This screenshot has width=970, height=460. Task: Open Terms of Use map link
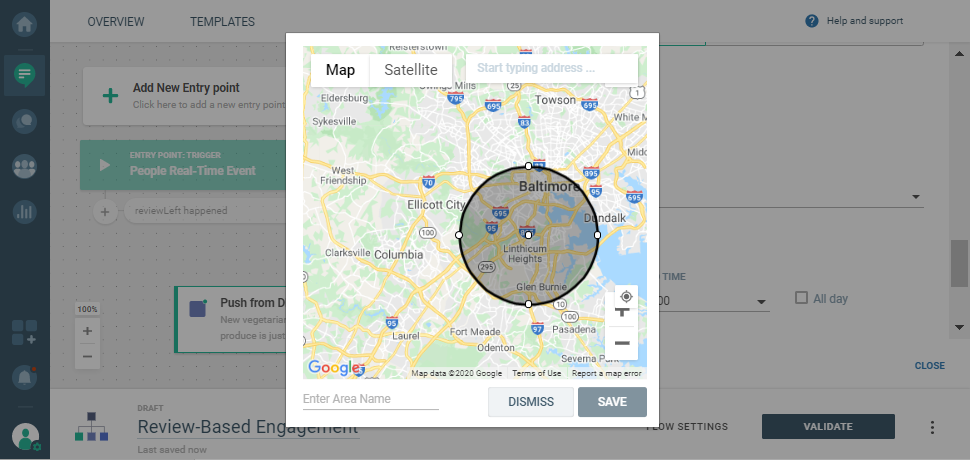tap(537, 373)
